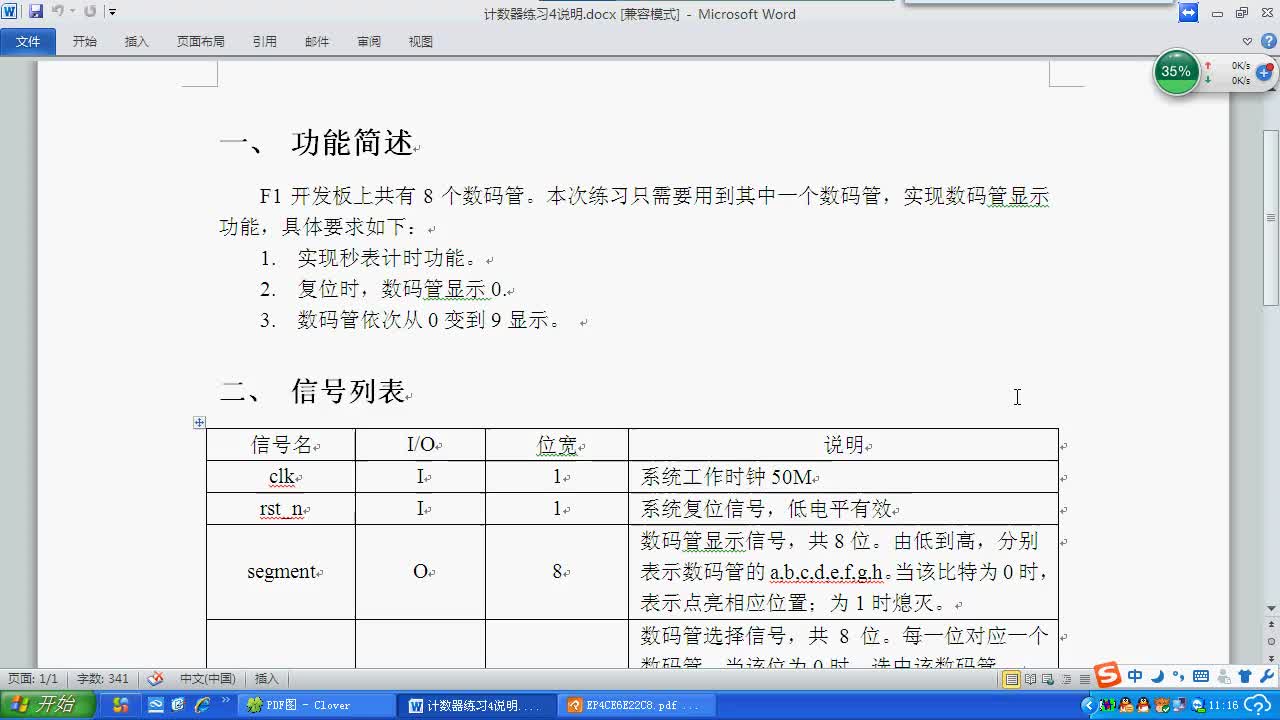The image size is (1280, 720).
Task: Open the 审阅 ribbon tab
Action: (x=369, y=42)
